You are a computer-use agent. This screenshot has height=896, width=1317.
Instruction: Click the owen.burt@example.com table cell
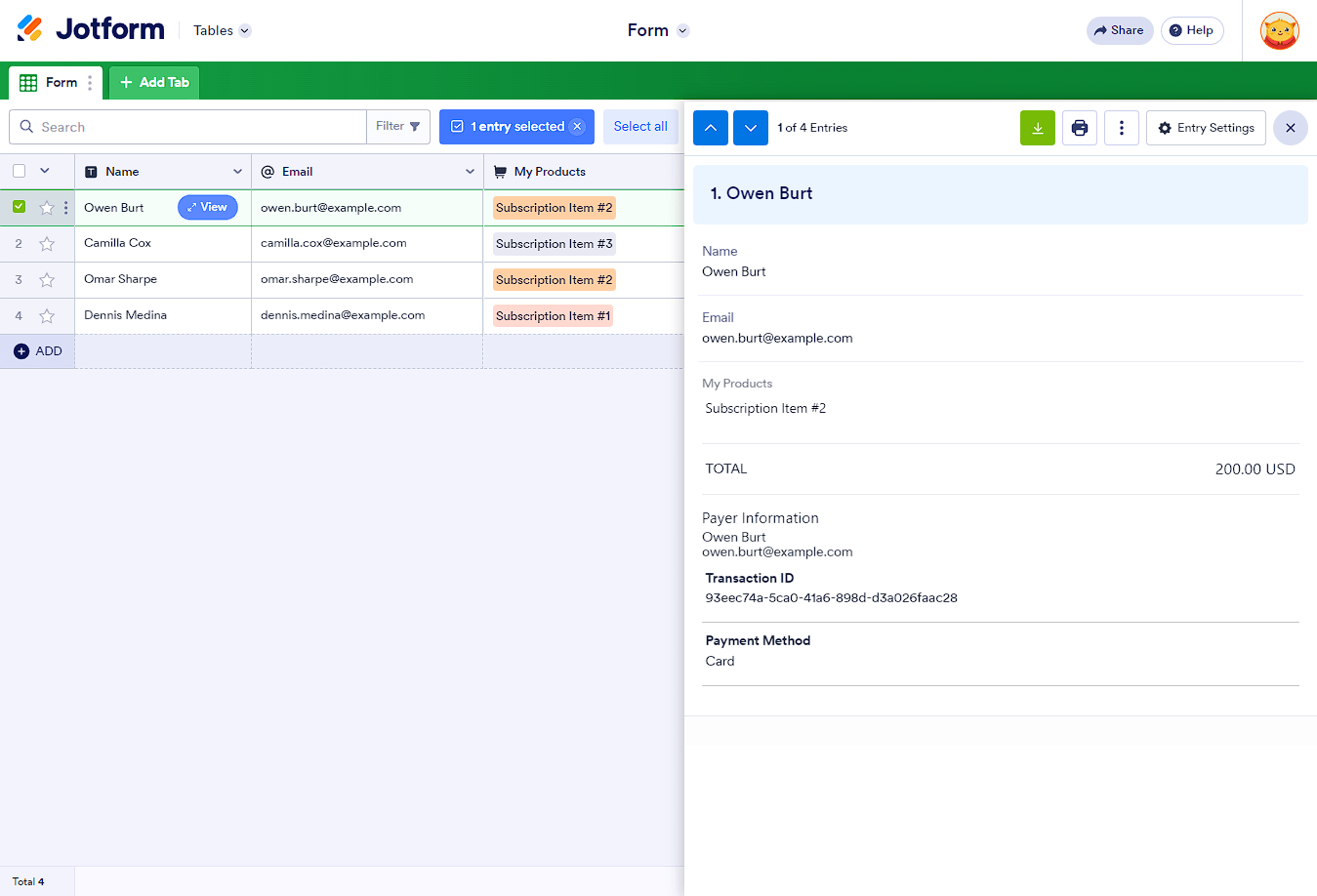pyautogui.click(x=367, y=208)
